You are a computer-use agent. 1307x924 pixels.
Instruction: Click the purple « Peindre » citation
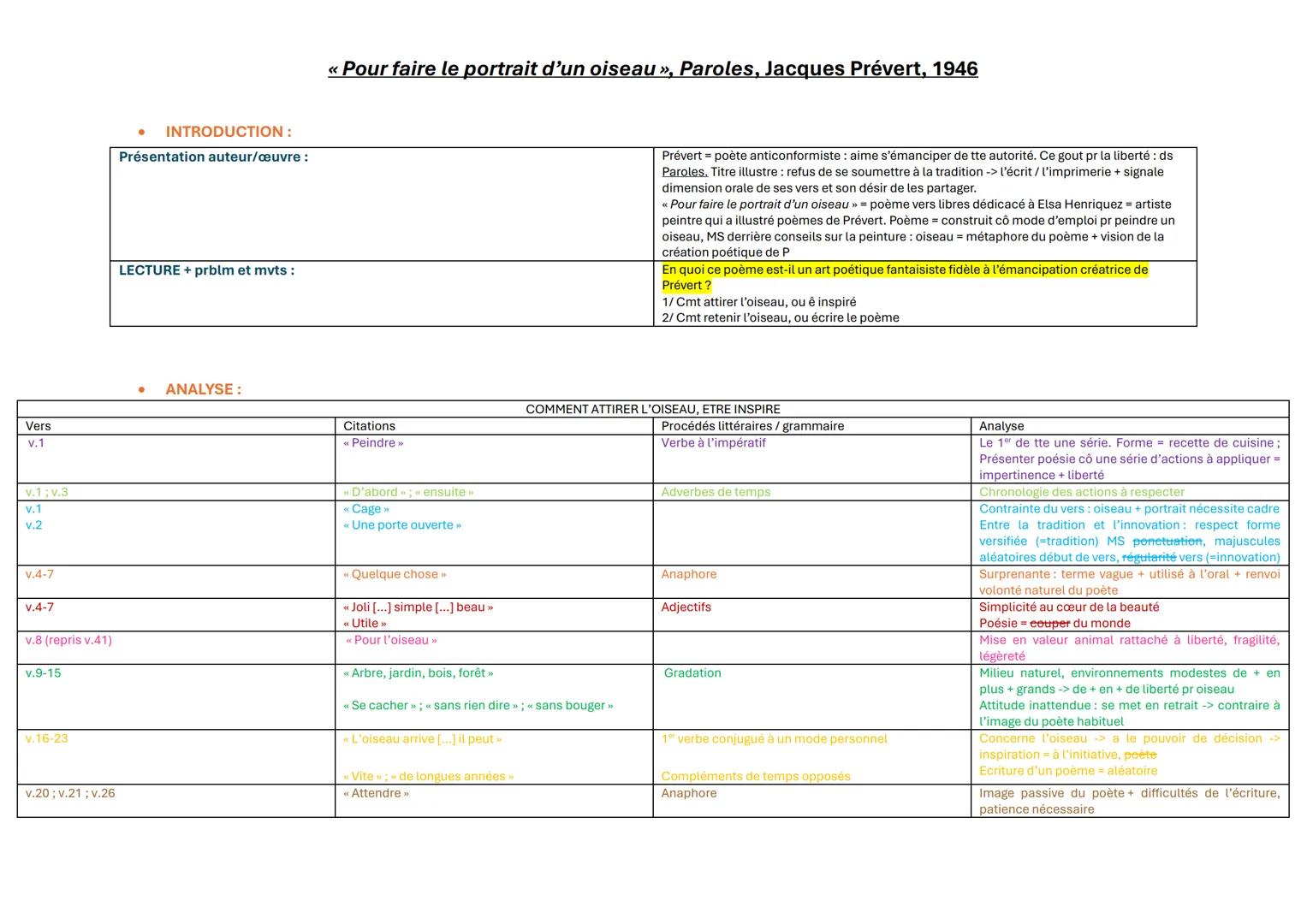tap(373, 443)
